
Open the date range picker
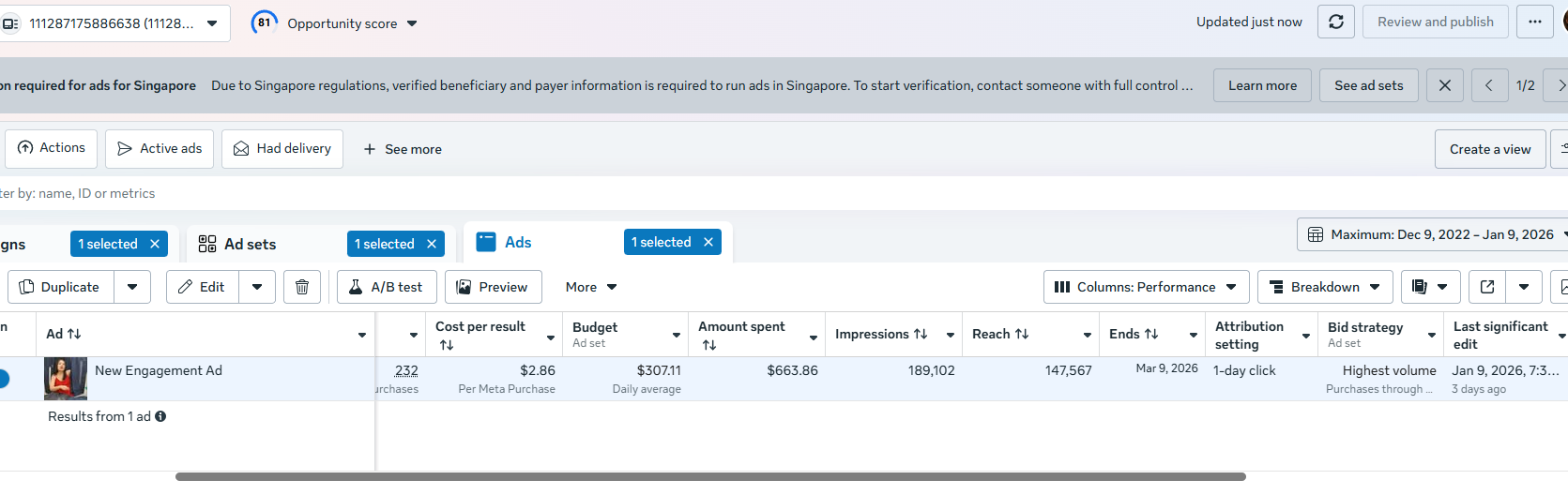[1433, 234]
